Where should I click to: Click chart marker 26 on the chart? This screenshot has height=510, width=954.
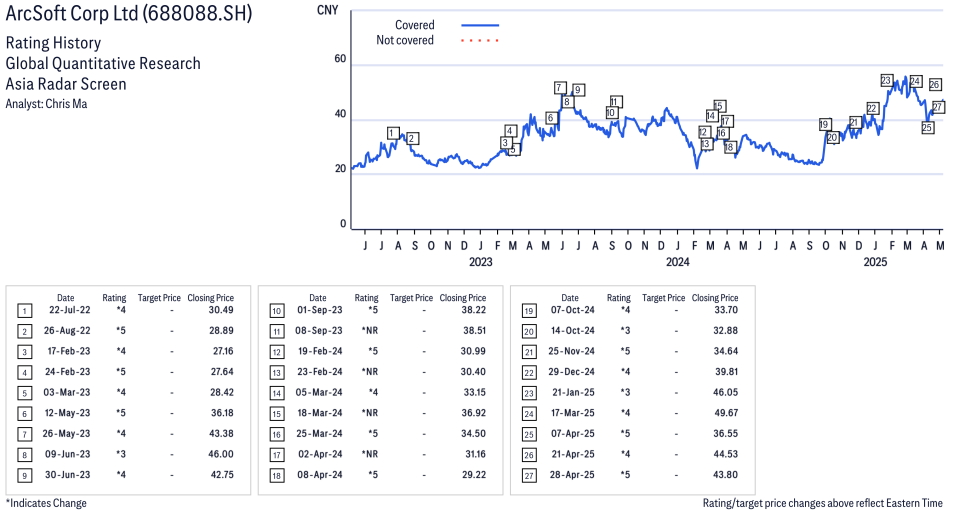coord(935,85)
